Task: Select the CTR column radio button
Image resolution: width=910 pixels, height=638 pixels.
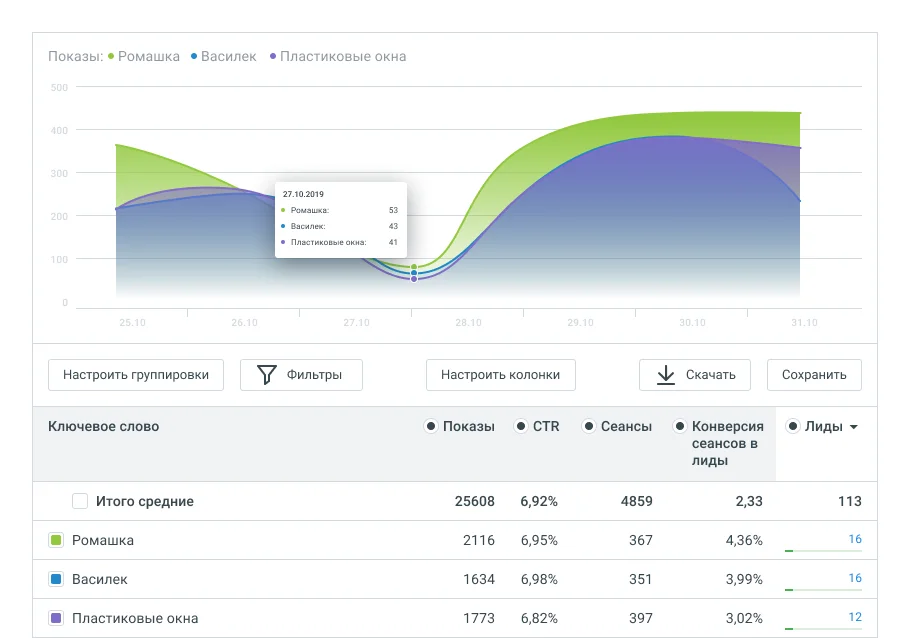Action: coord(521,426)
